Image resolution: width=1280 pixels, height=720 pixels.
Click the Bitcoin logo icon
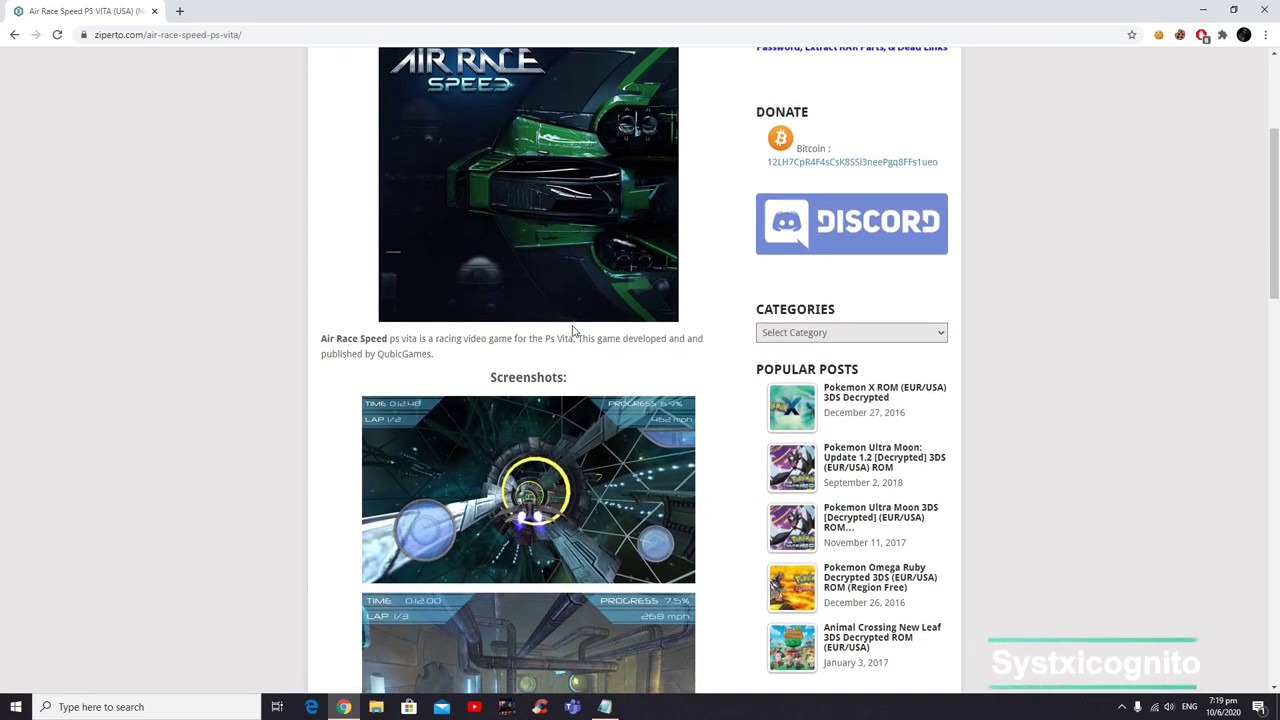(x=780, y=138)
